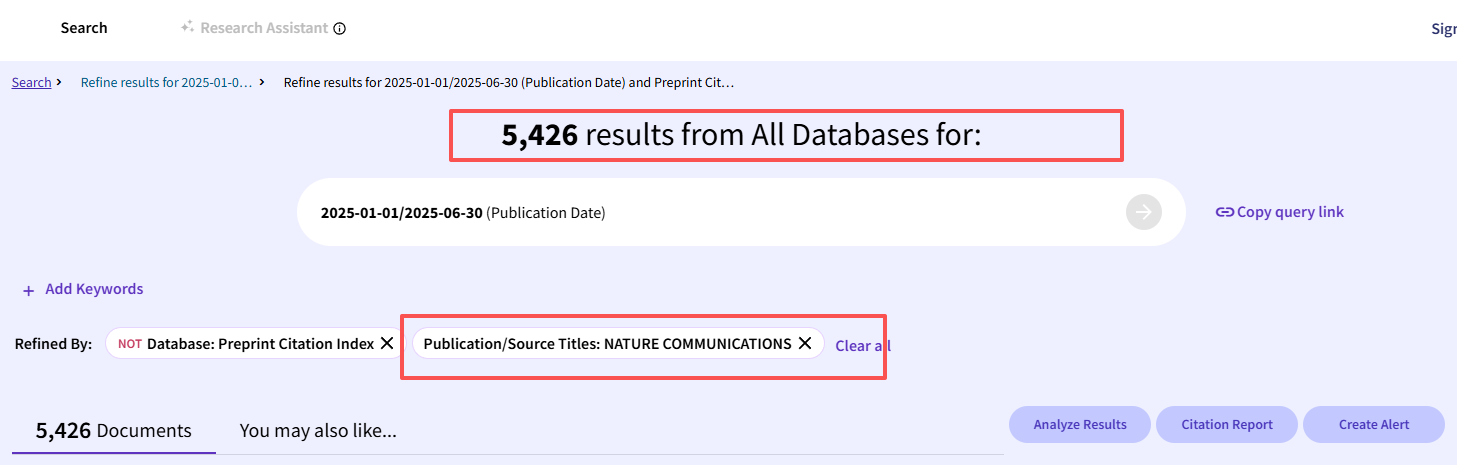Clear all applied refinements
This screenshot has width=1457, height=465.
click(862, 346)
